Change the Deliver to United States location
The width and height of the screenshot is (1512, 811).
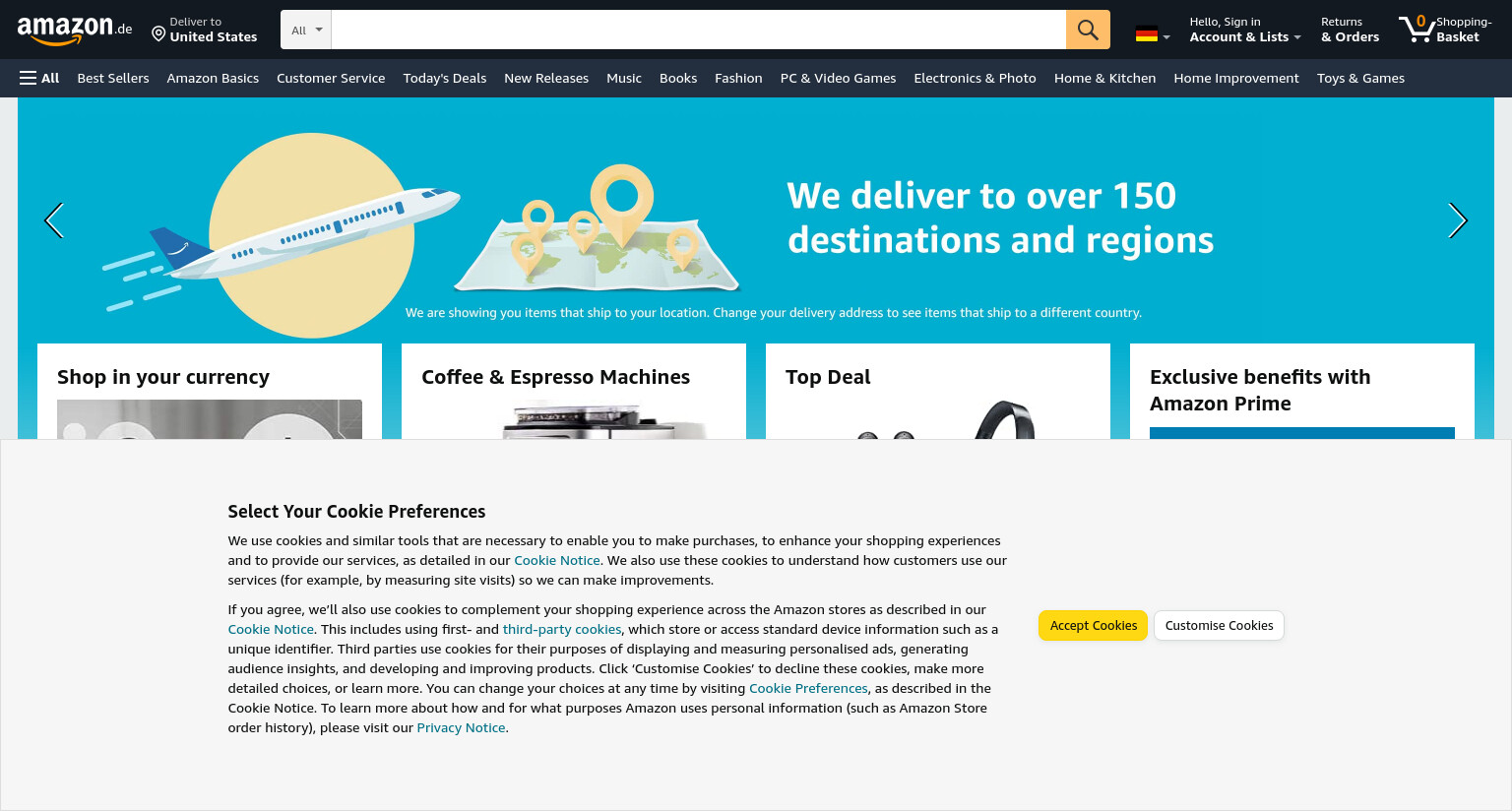click(x=204, y=30)
